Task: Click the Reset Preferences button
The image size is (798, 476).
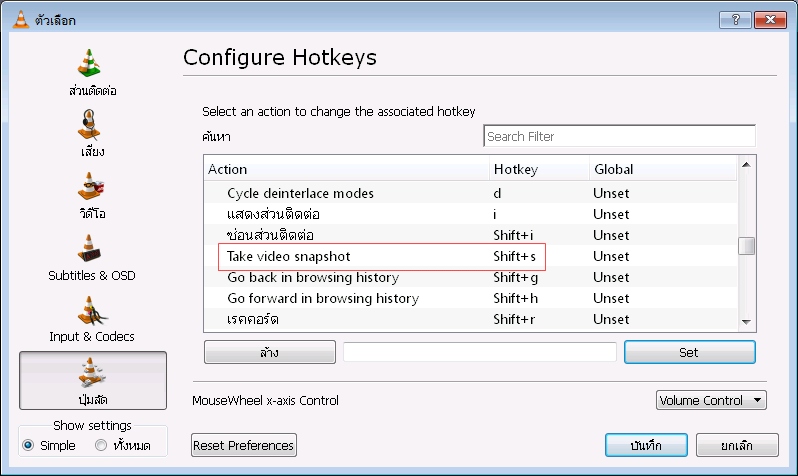Action: click(244, 445)
